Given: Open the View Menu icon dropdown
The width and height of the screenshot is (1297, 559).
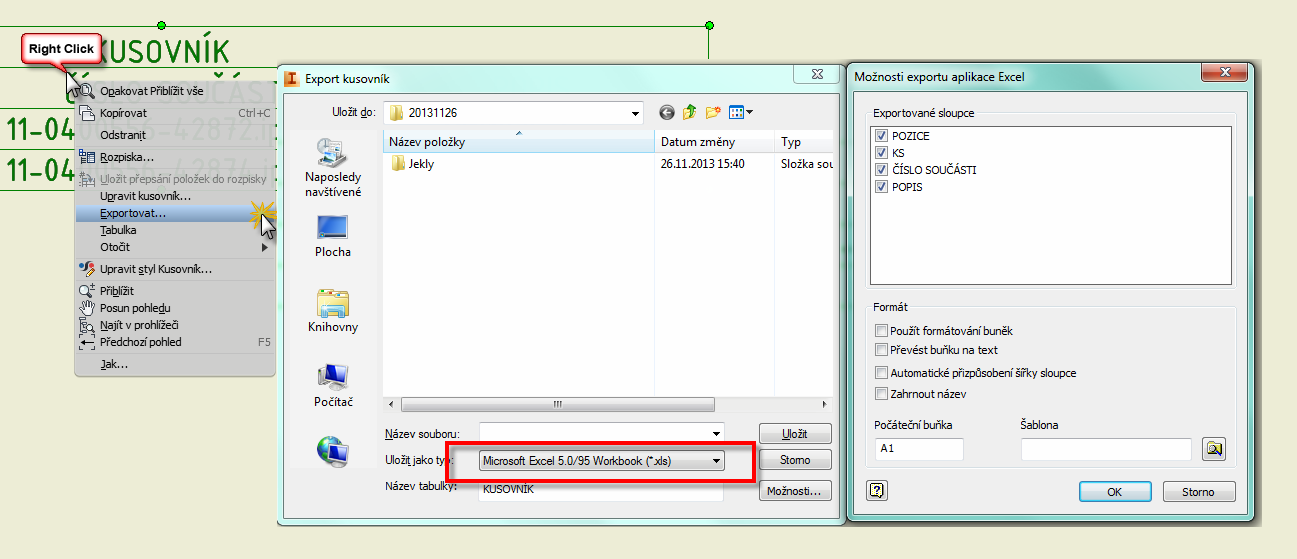Looking at the screenshot, I should [x=741, y=113].
